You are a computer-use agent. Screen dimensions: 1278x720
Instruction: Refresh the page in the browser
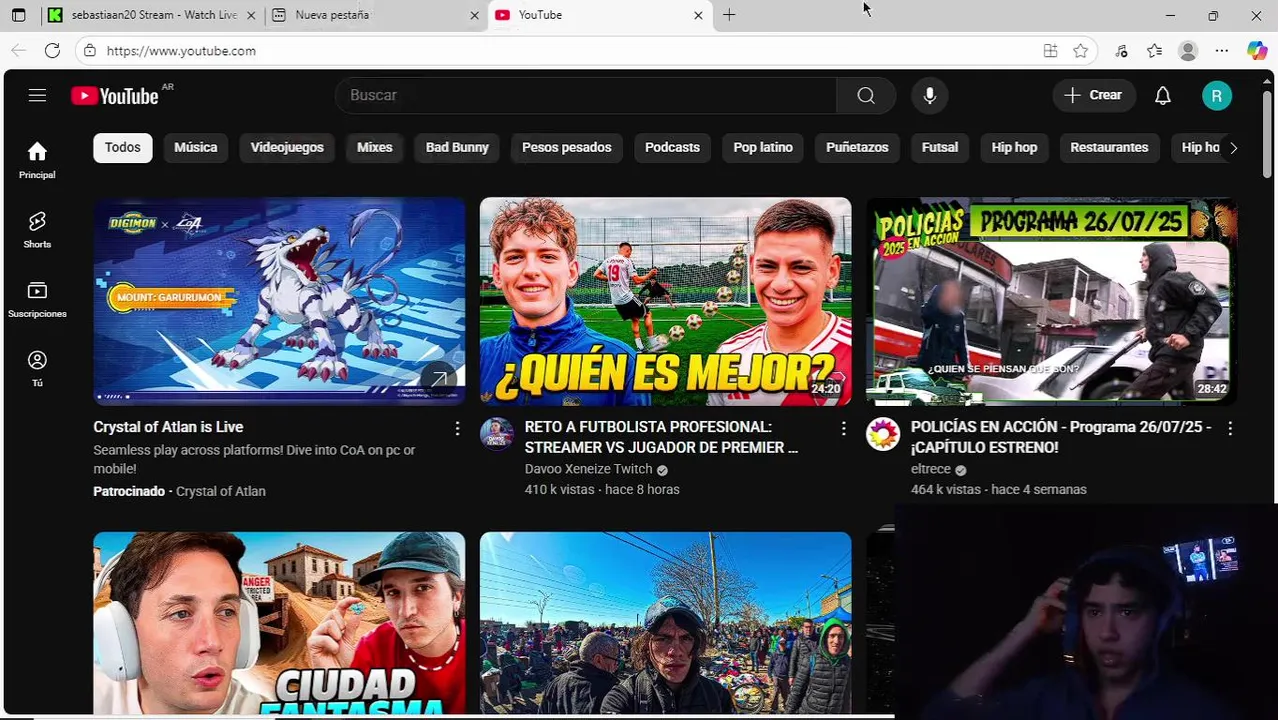[x=52, y=51]
